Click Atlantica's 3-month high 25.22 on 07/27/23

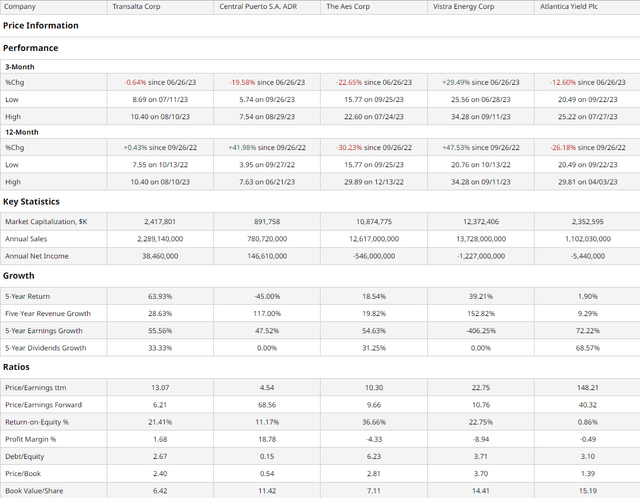[588, 117]
